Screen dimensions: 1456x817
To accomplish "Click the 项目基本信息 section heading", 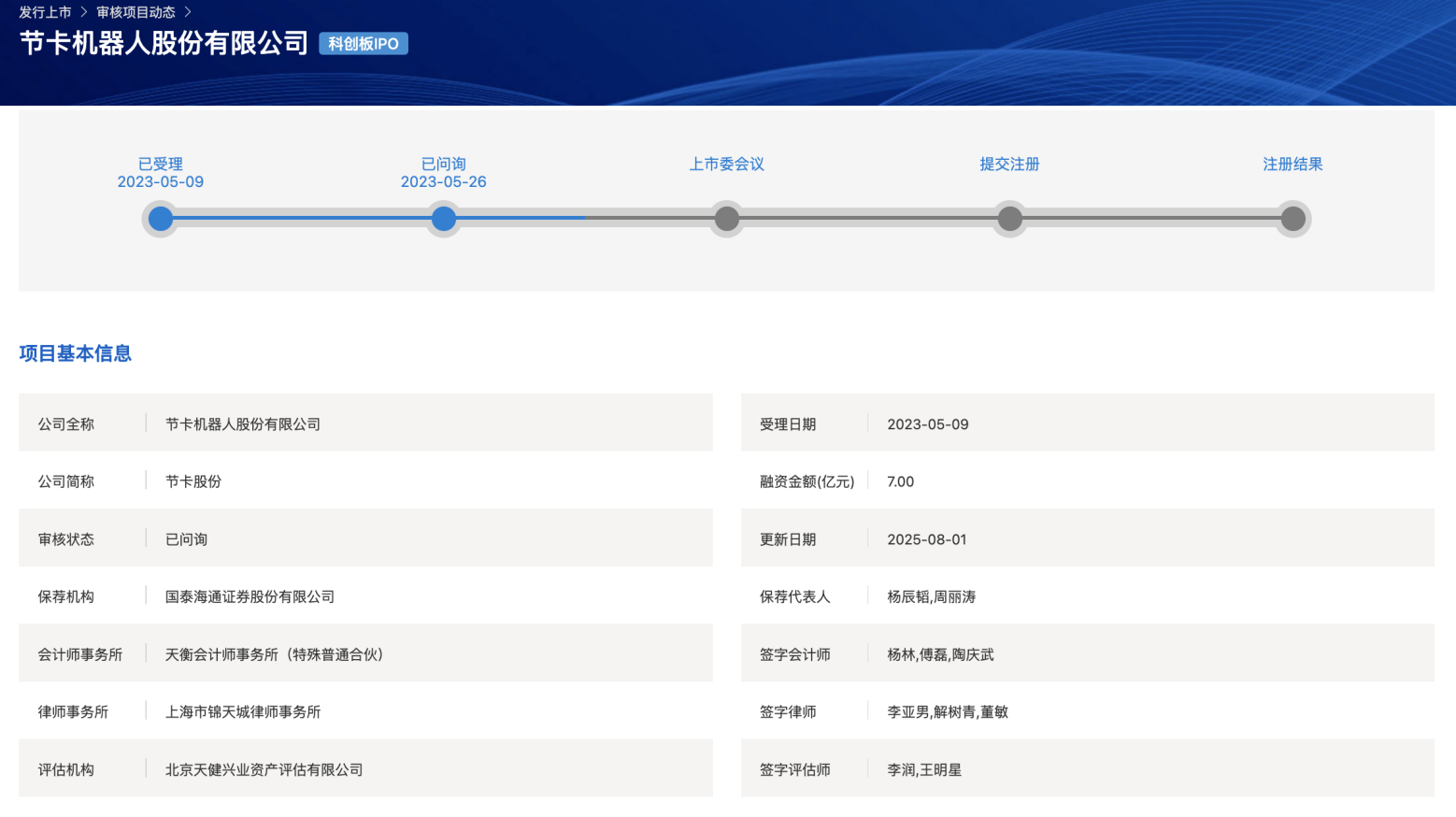I will point(76,353).
